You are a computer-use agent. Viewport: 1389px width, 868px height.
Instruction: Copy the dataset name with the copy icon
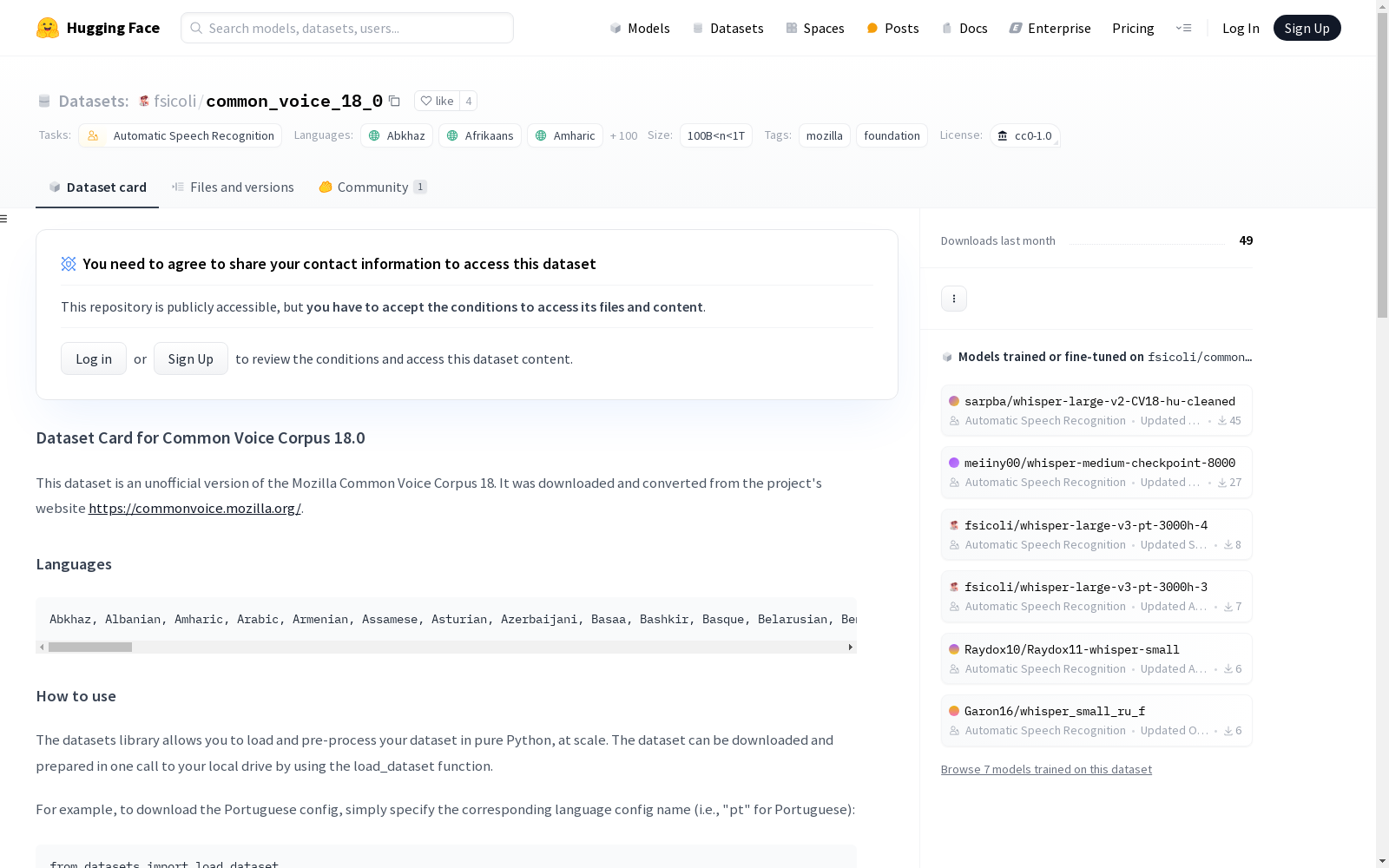pyautogui.click(x=394, y=101)
